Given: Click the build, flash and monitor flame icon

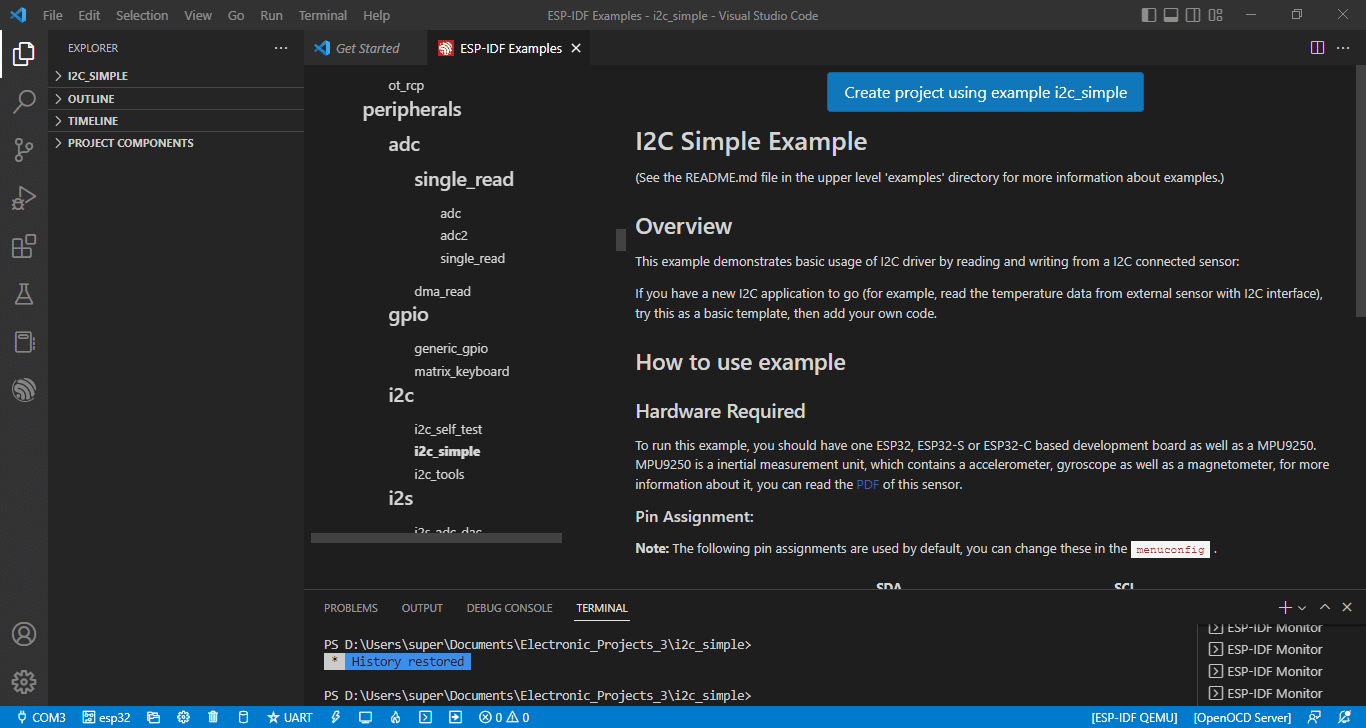Looking at the screenshot, I should [396, 717].
